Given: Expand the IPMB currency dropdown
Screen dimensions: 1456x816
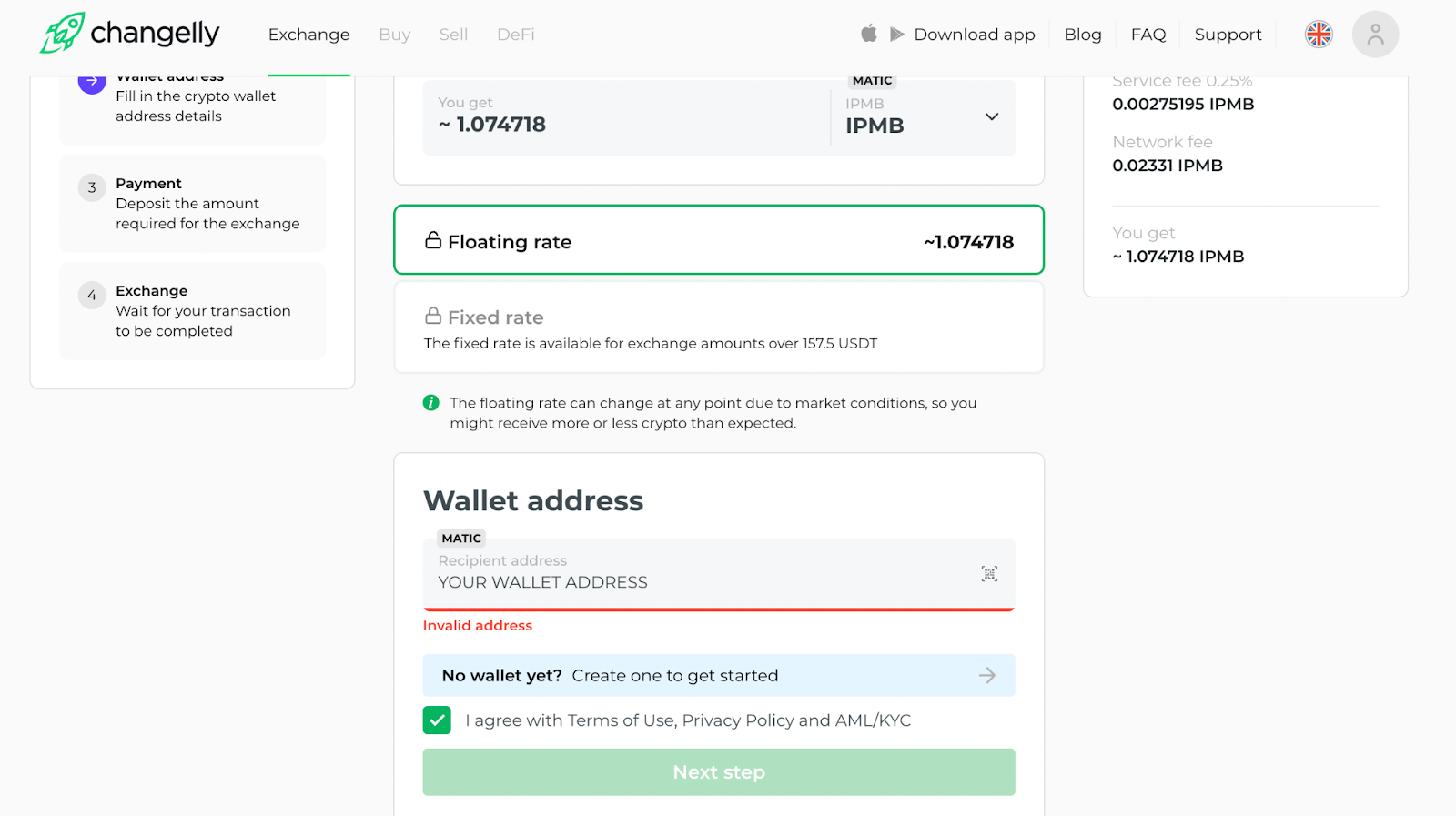Looking at the screenshot, I should pos(992,117).
